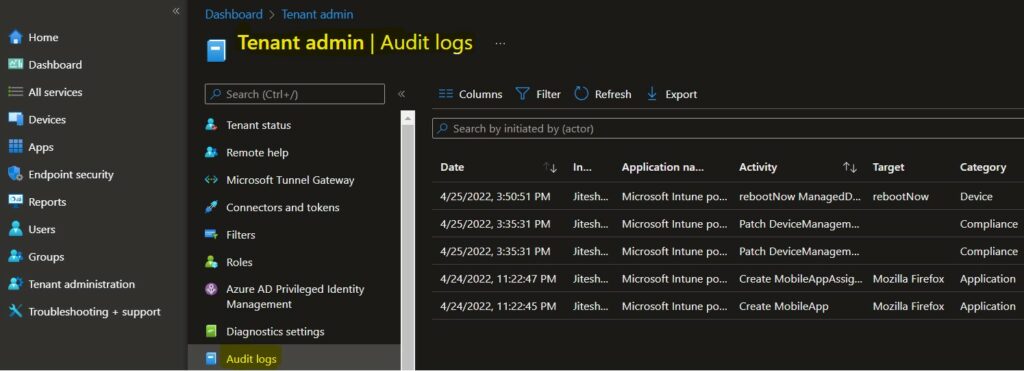Viewport: 1024px width, 371px height.
Task: Click the Create MobileAppAssig... activity cell
Action: click(x=801, y=279)
